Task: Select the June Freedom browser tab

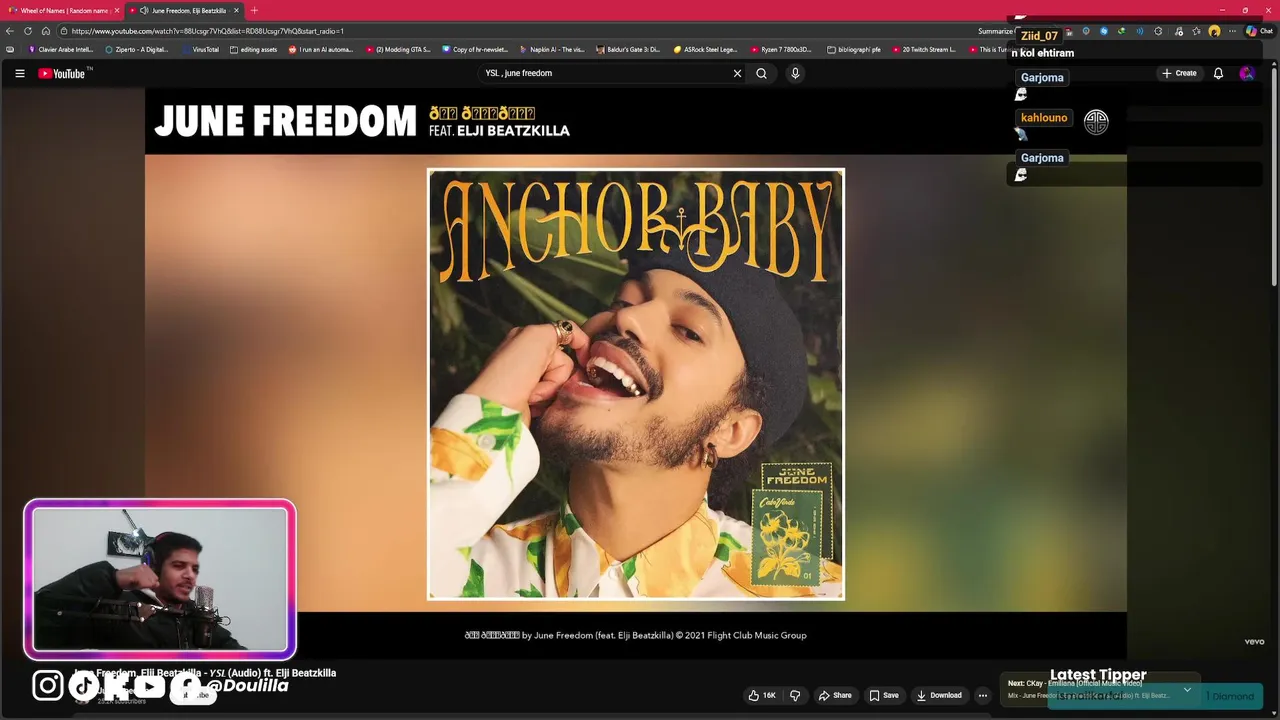Action: (x=185, y=10)
